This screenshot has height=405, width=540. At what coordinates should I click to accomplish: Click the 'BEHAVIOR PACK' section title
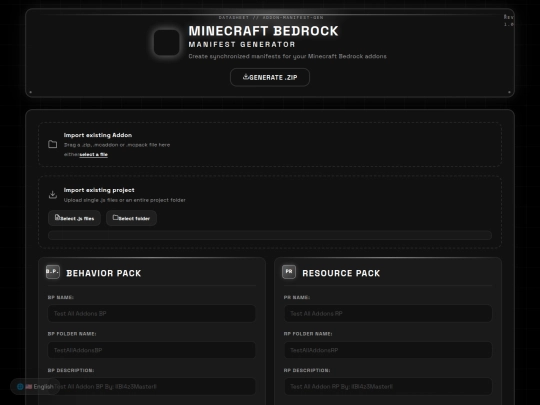tap(104, 273)
